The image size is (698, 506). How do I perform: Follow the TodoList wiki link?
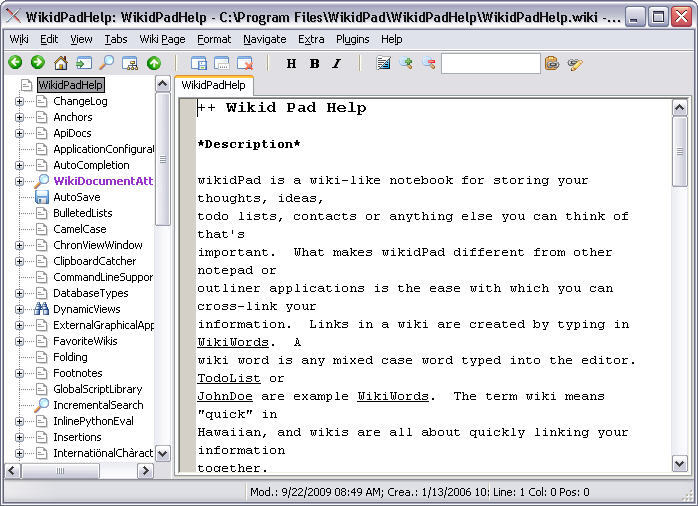point(229,378)
